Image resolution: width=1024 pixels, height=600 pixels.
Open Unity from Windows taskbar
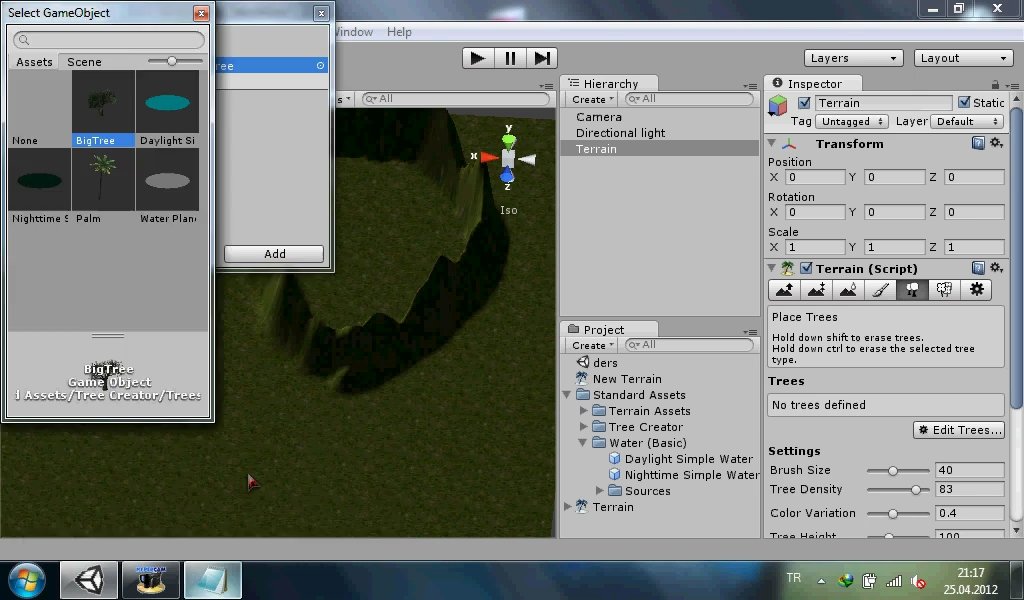(89, 579)
